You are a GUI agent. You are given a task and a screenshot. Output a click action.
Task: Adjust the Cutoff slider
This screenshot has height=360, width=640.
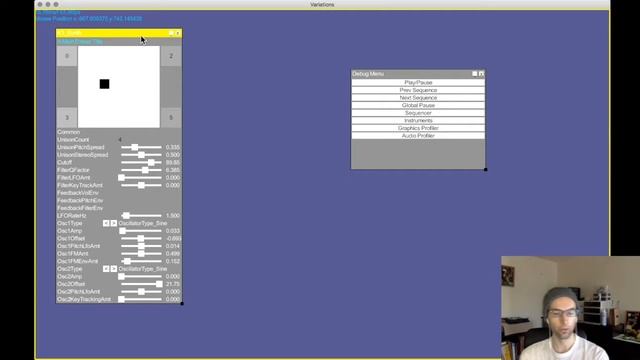[141, 162]
